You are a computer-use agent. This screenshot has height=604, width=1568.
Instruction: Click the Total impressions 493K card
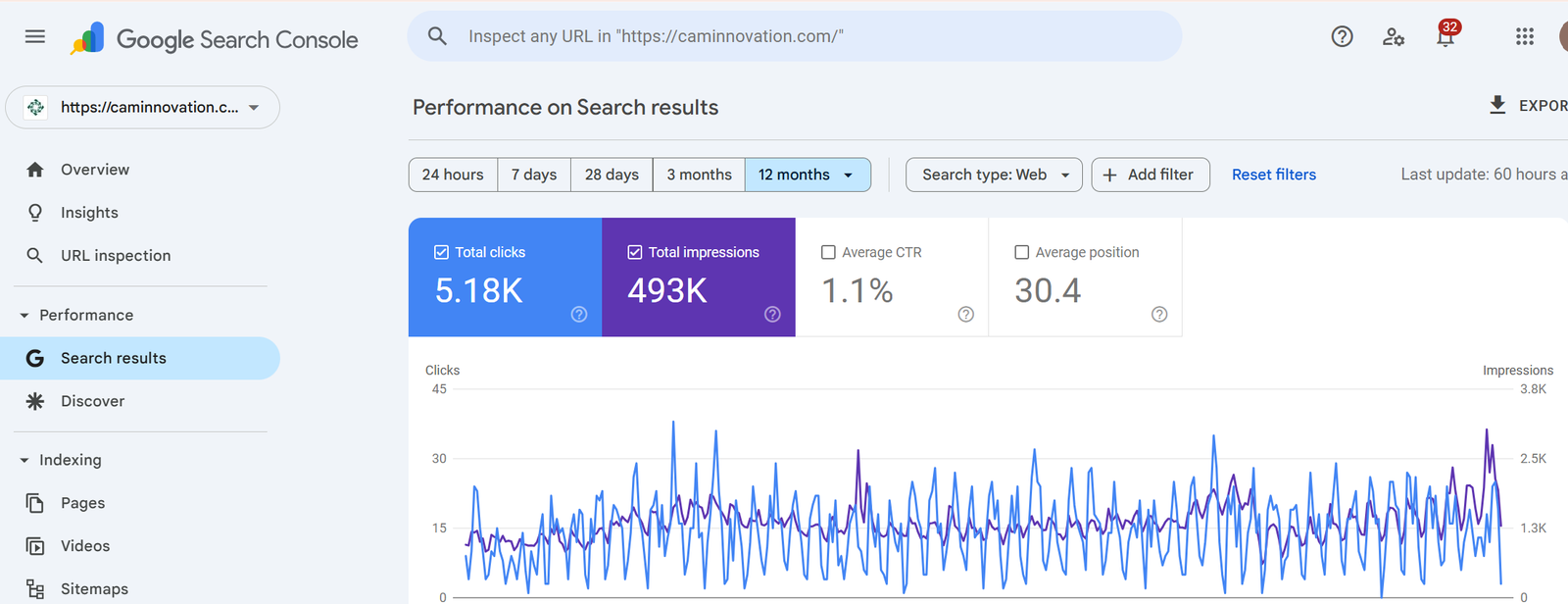click(x=699, y=277)
